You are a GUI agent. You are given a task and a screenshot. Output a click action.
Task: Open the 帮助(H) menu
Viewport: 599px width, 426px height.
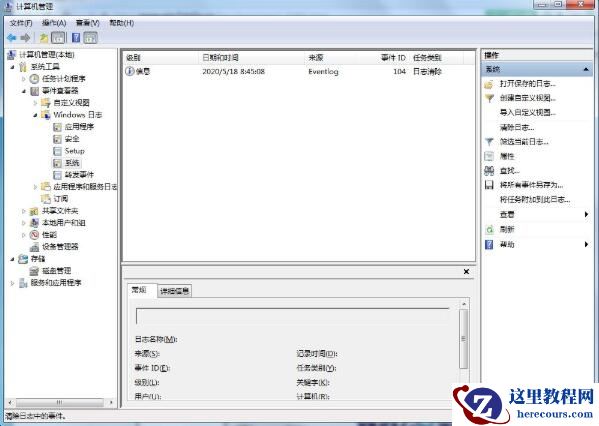click(121, 23)
